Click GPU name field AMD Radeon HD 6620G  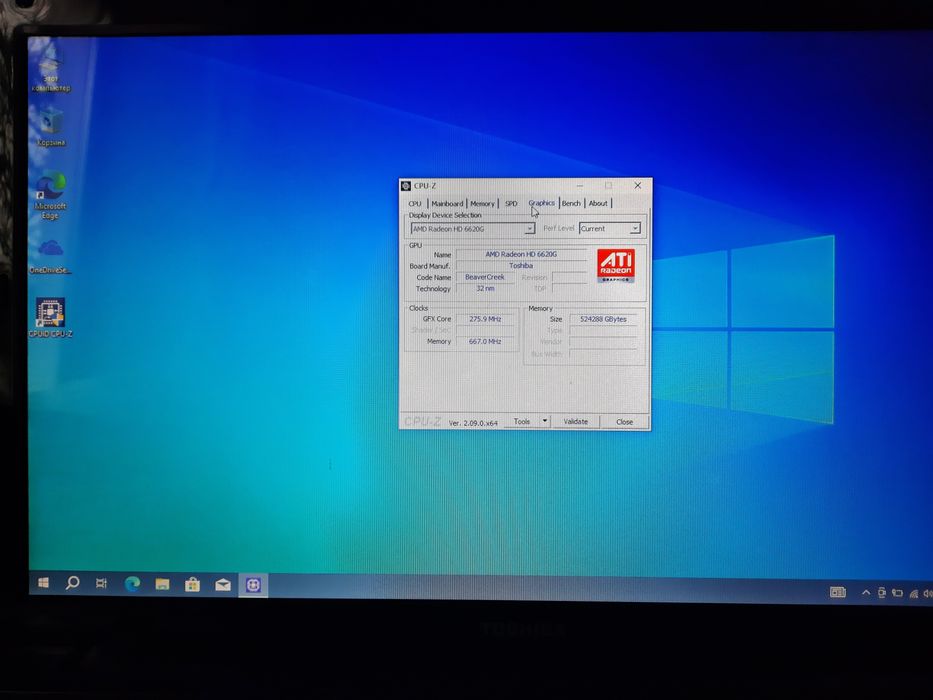[x=521, y=255]
